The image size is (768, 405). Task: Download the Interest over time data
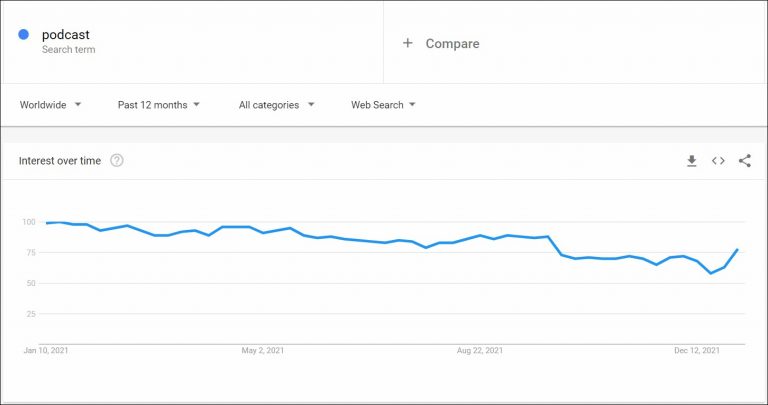(691, 161)
